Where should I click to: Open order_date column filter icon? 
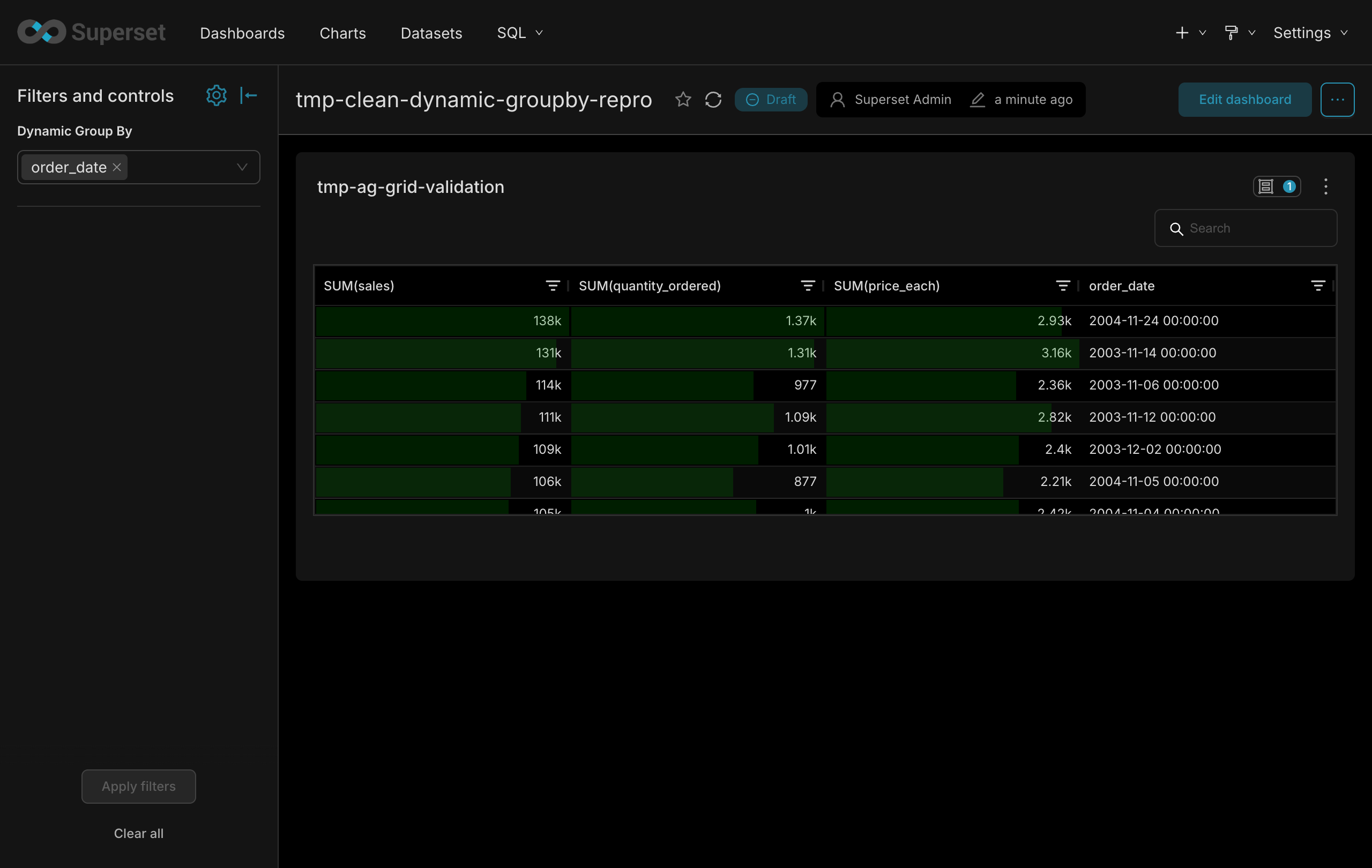pyautogui.click(x=1317, y=286)
